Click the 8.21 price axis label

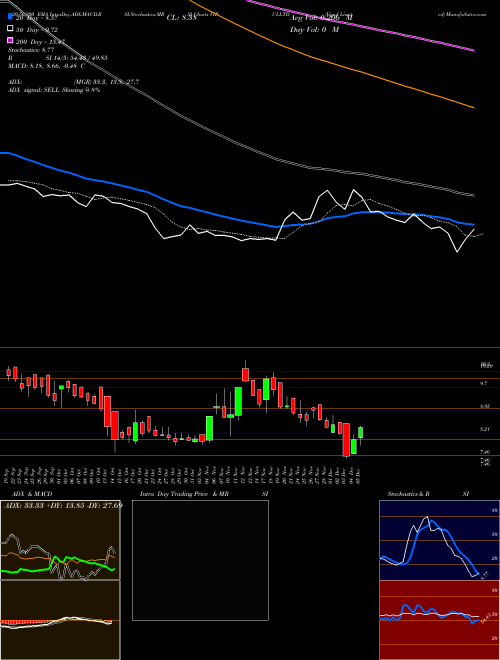pyautogui.click(x=485, y=430)
